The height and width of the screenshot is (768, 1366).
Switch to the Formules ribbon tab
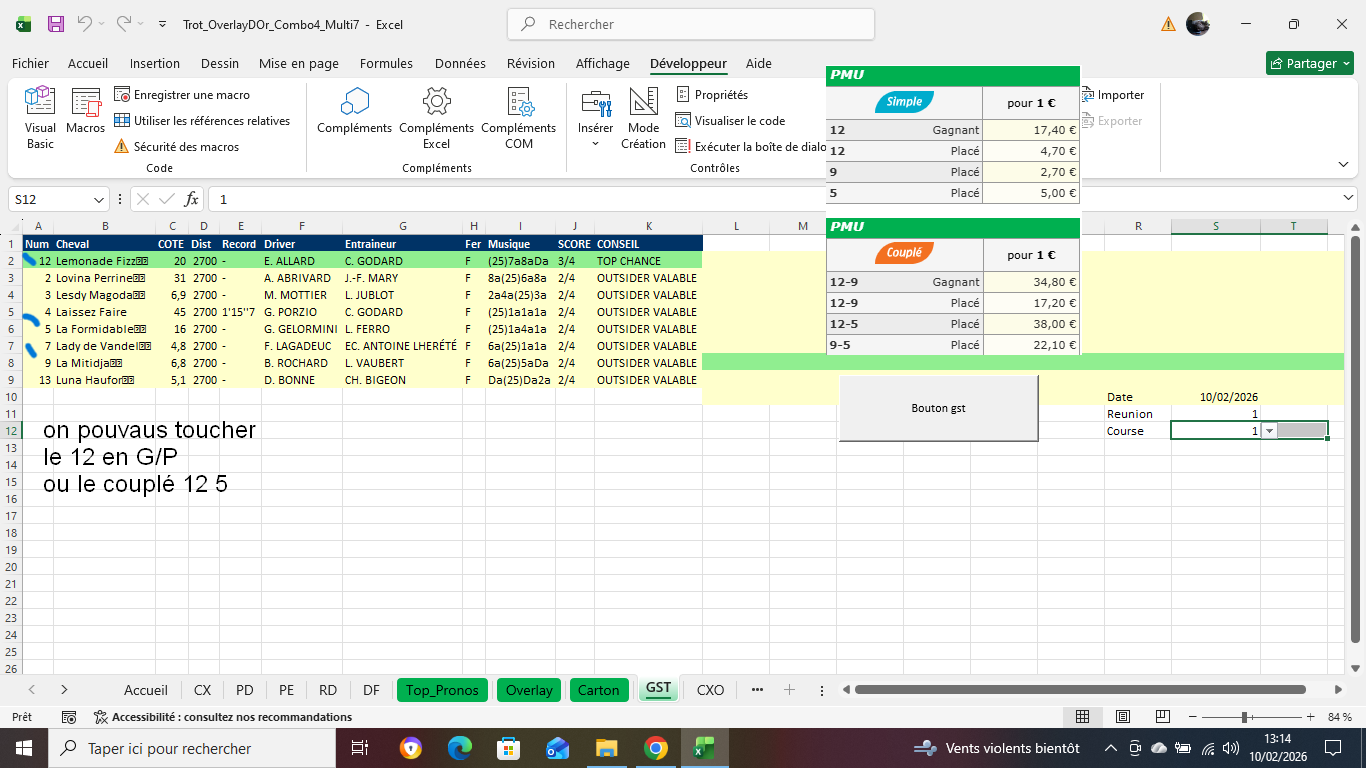click(x=386, y=63)
